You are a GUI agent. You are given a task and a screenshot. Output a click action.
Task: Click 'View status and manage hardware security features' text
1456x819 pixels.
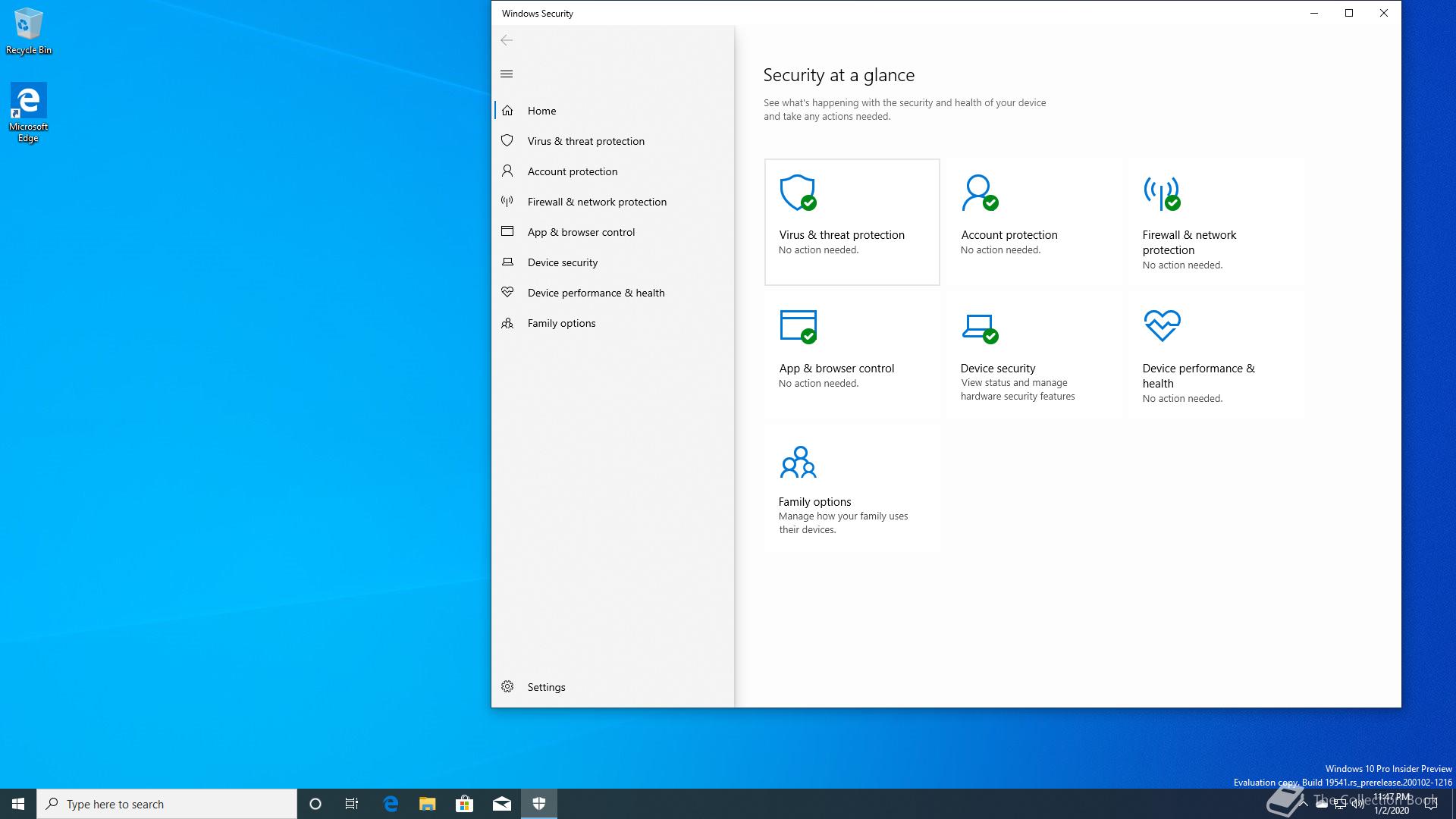[x=1018, y=390]
